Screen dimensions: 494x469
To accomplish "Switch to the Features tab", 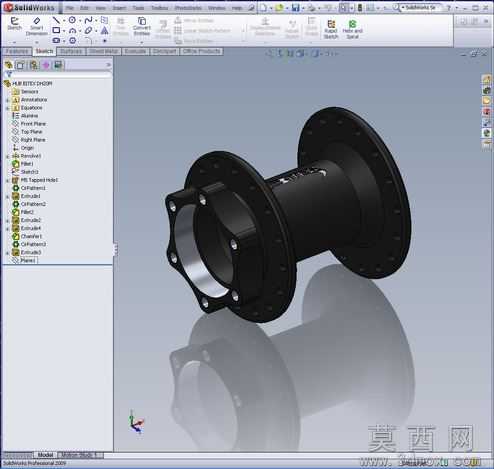I will click(x=17, y=51).
